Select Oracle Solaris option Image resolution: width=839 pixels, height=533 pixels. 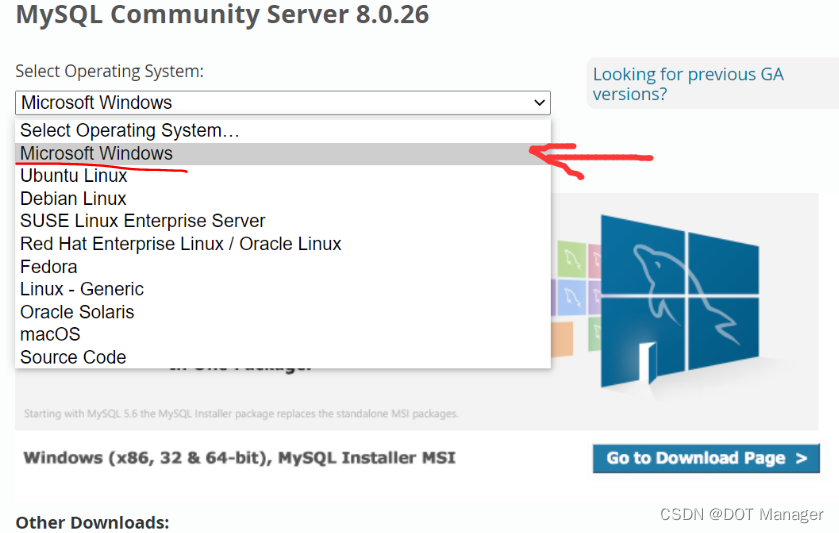(x=283, y=312)
